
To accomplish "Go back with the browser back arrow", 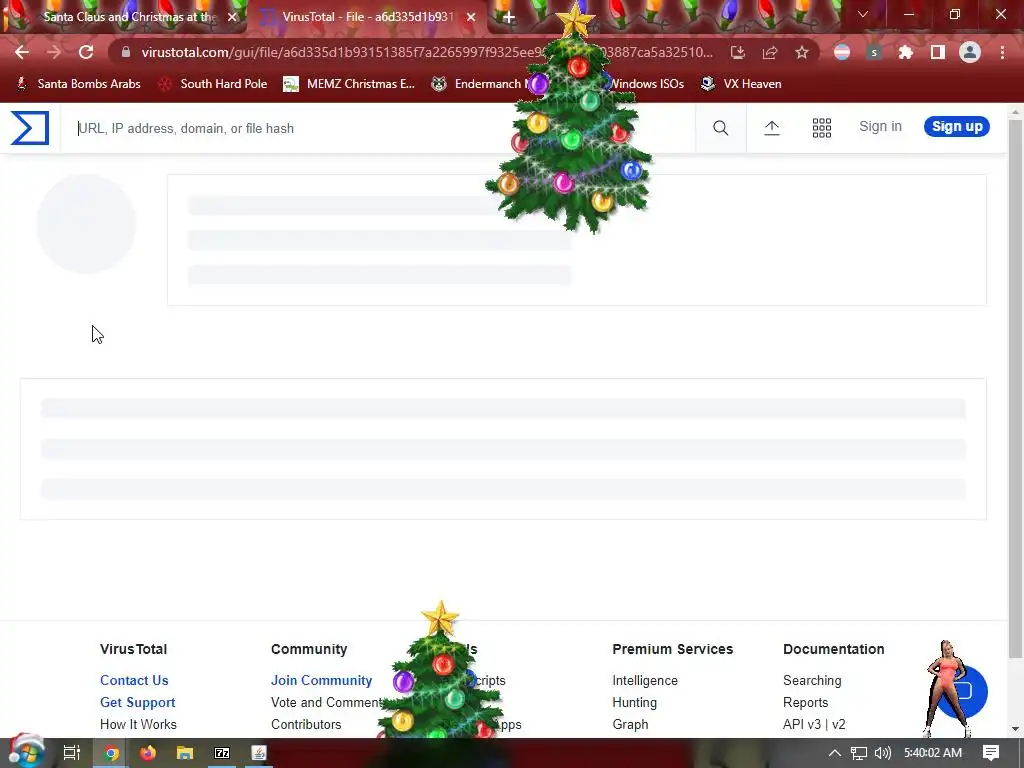I will tap(22, 52).
